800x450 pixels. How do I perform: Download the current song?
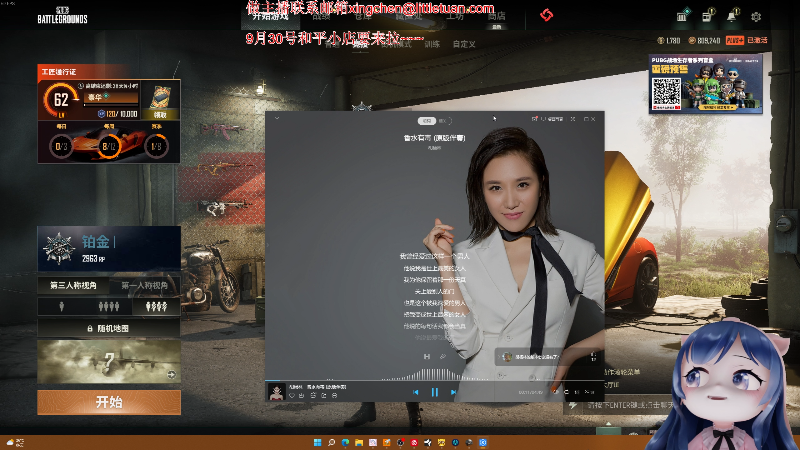(302, 395)
